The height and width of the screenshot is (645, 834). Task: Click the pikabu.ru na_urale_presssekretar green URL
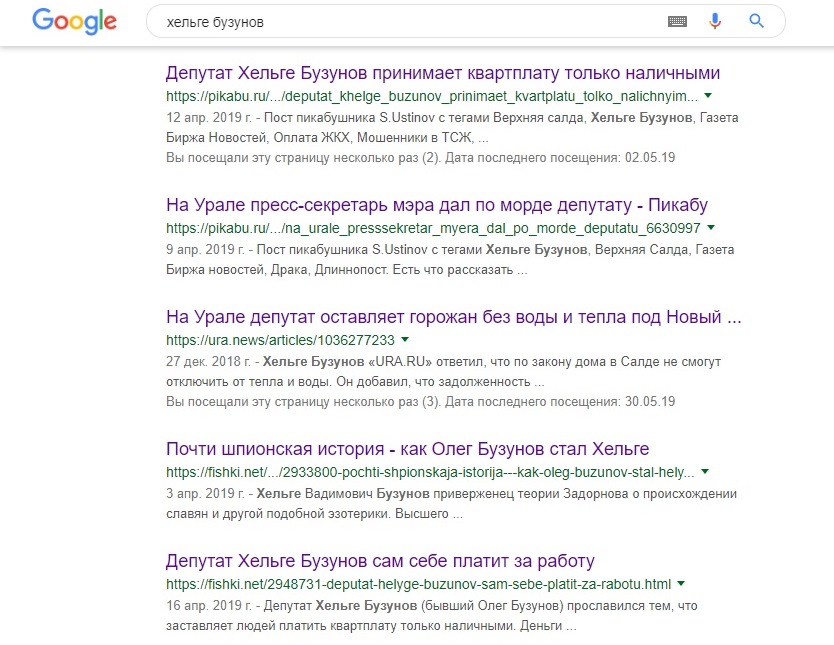[x=434, y=228]
